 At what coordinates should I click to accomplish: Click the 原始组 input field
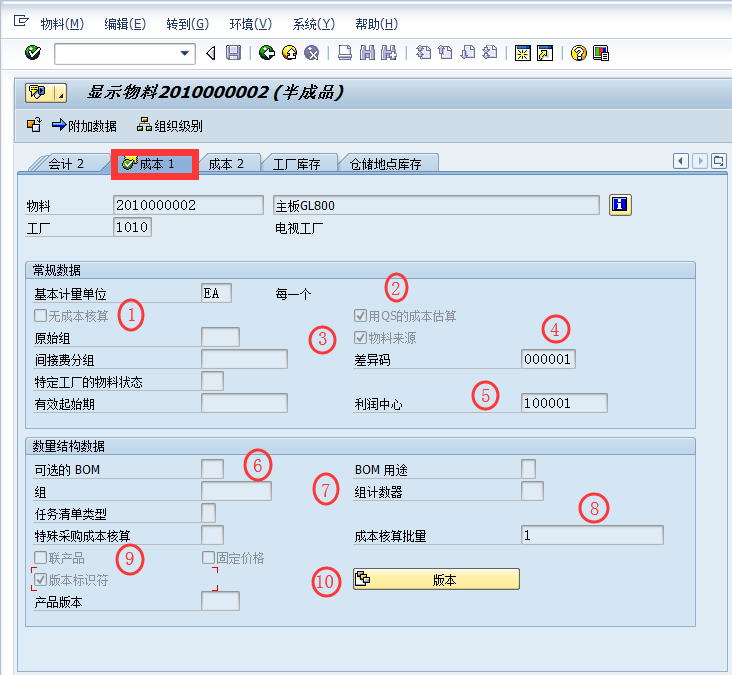(220, 337)
